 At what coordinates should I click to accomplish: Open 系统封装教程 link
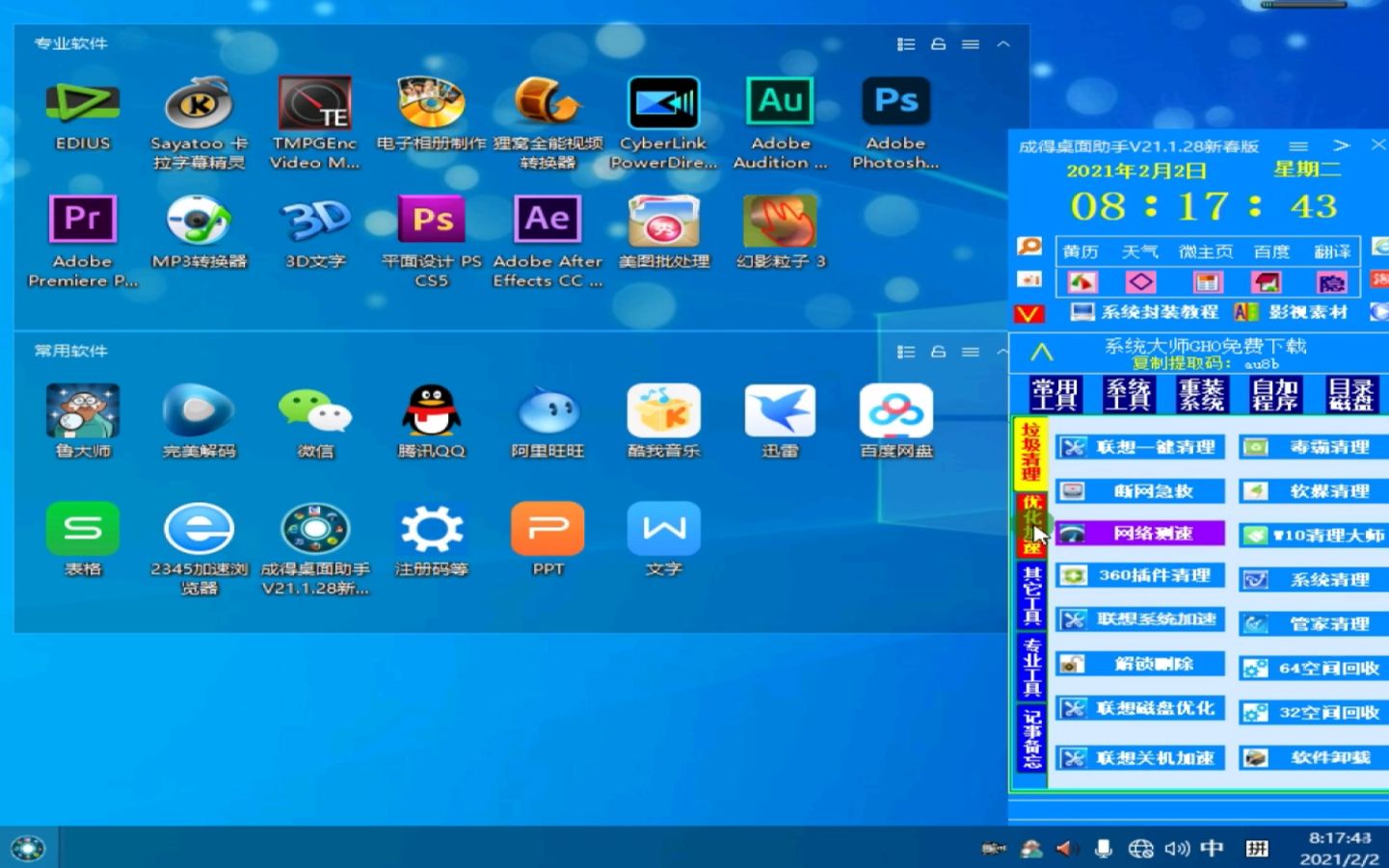click(x=1144, y=312)
